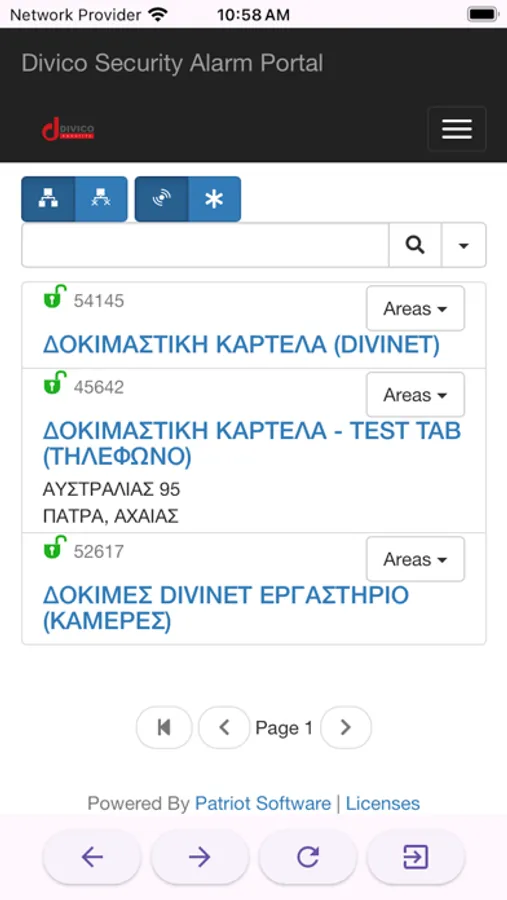
Task: Open Areas dropdown for client 52617
Action: point(415,559)
